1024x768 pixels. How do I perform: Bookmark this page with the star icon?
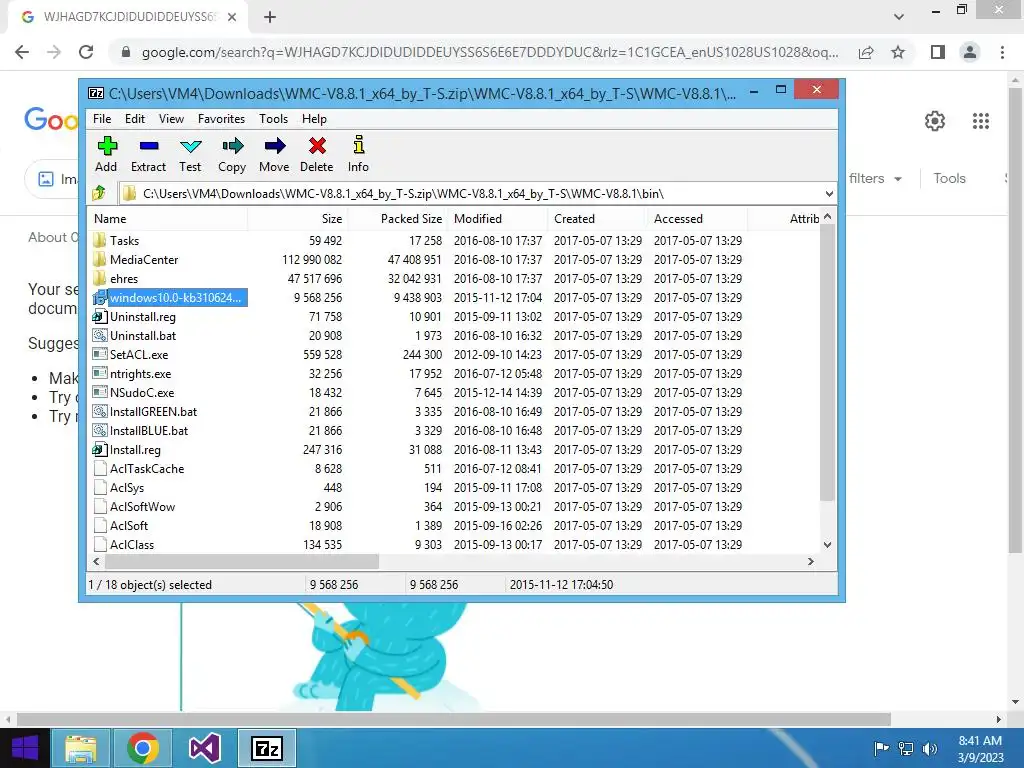coord(898,52)
